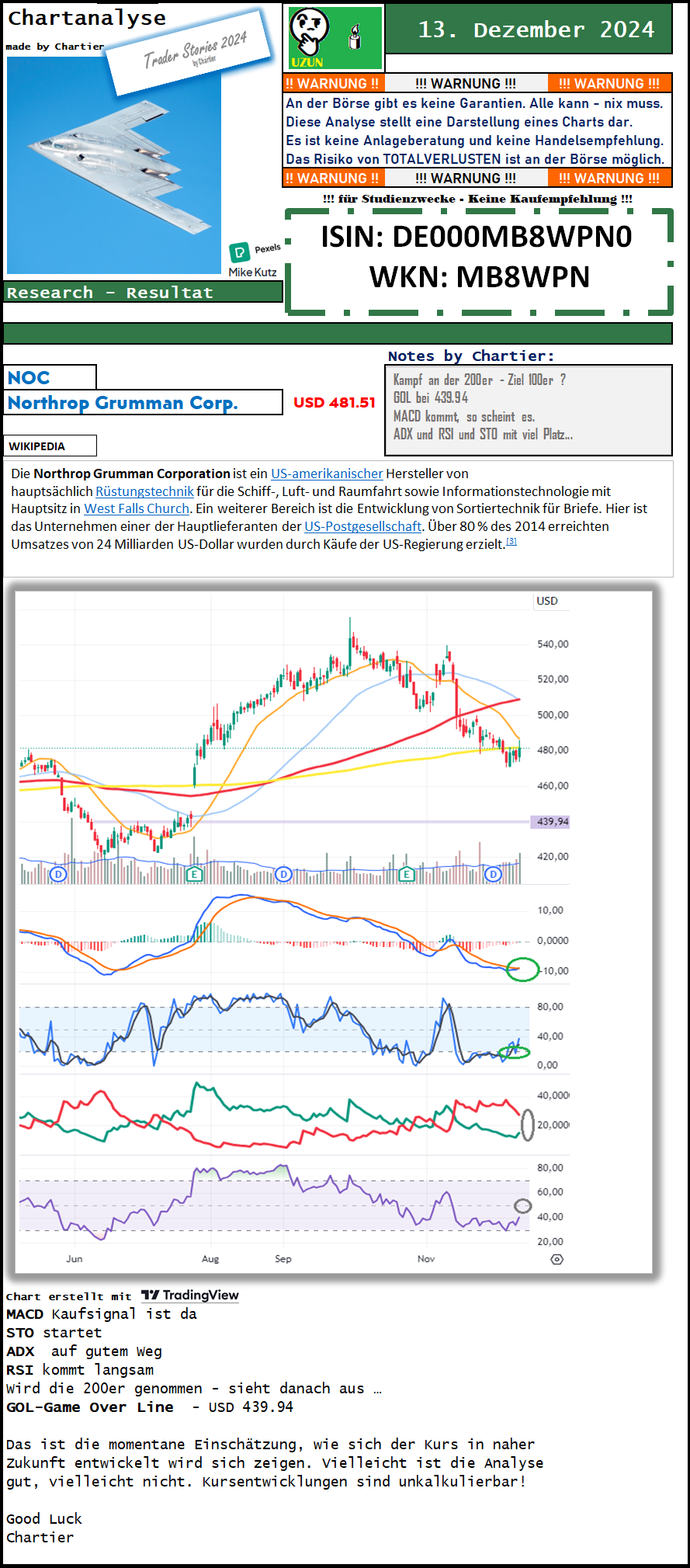Screen dimensions: 690x1568
Task: Click the Sep label on time axis
Action: (x=283, y=1259)
